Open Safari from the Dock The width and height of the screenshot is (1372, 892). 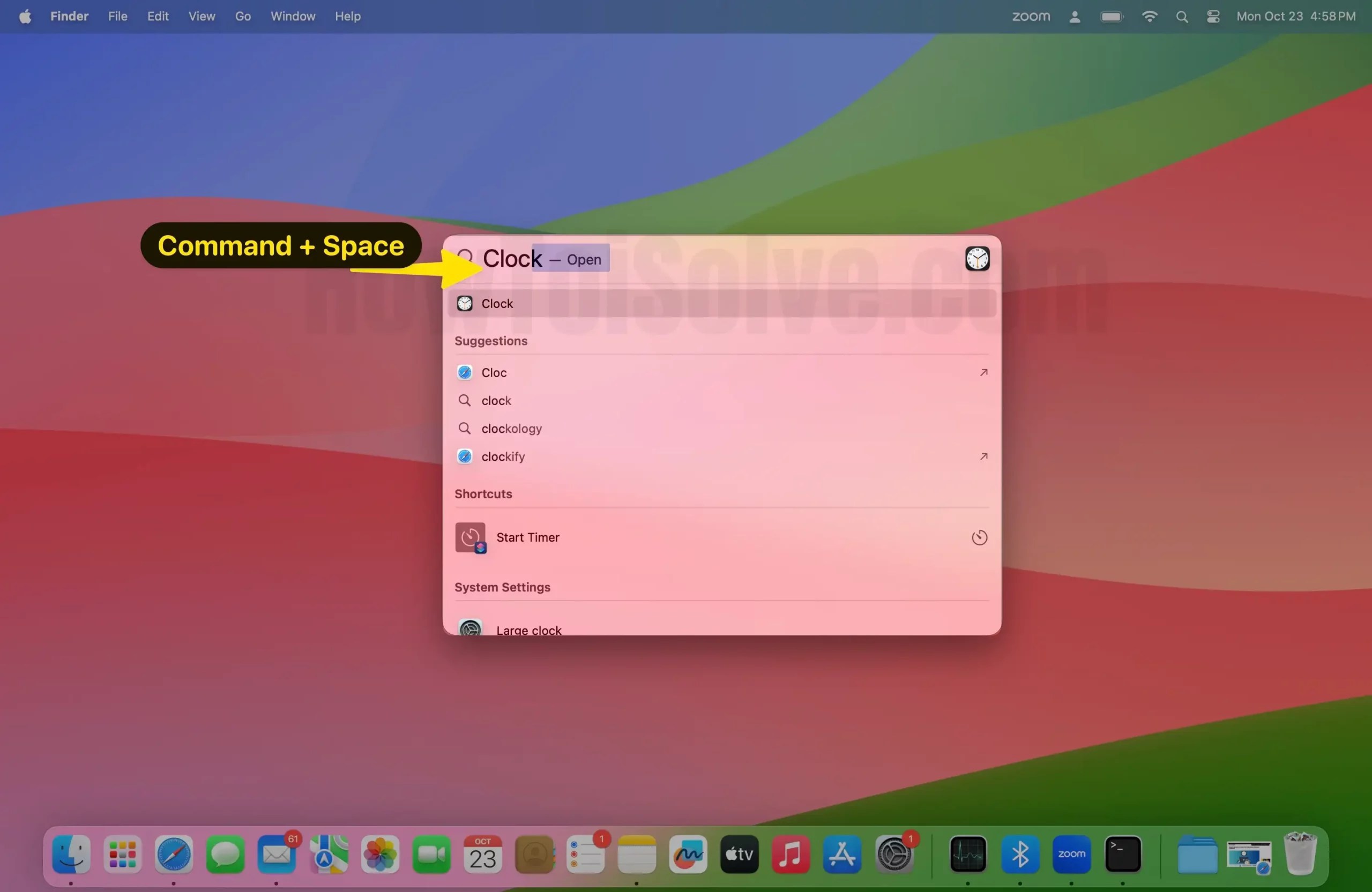pyautogui.click(x=174, y=855)
